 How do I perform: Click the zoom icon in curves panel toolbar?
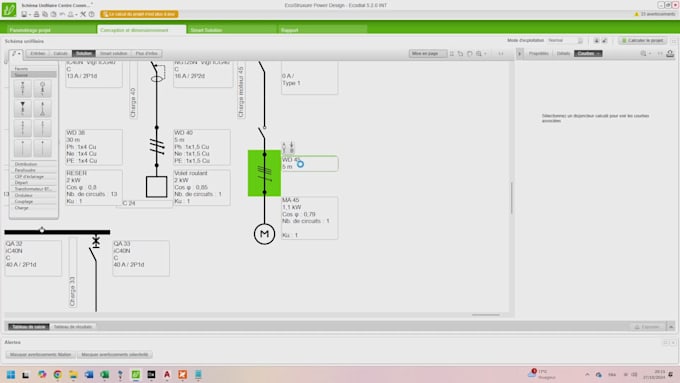tap(644, 53)
